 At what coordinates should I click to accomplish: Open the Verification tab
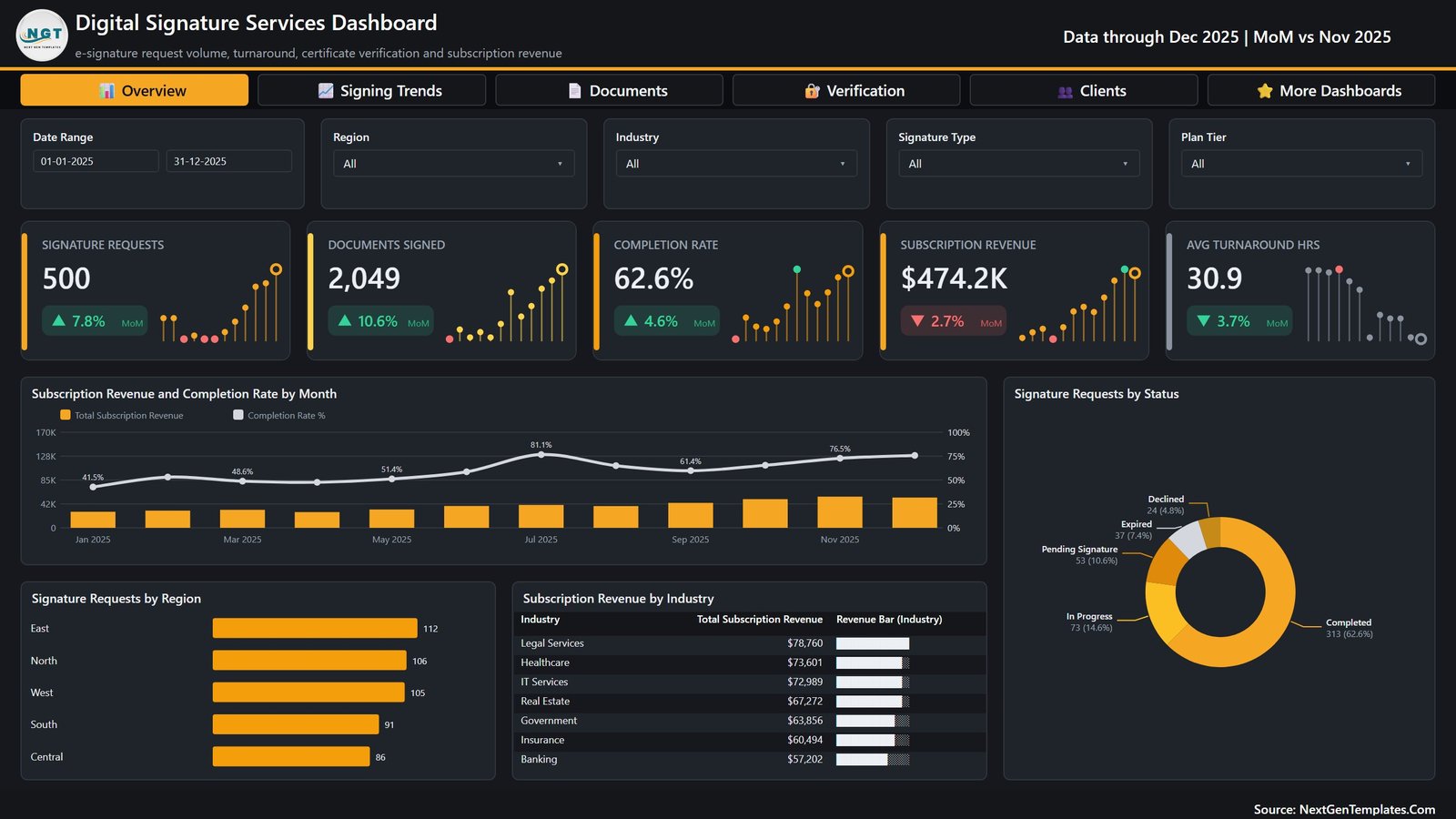point(846,90)
